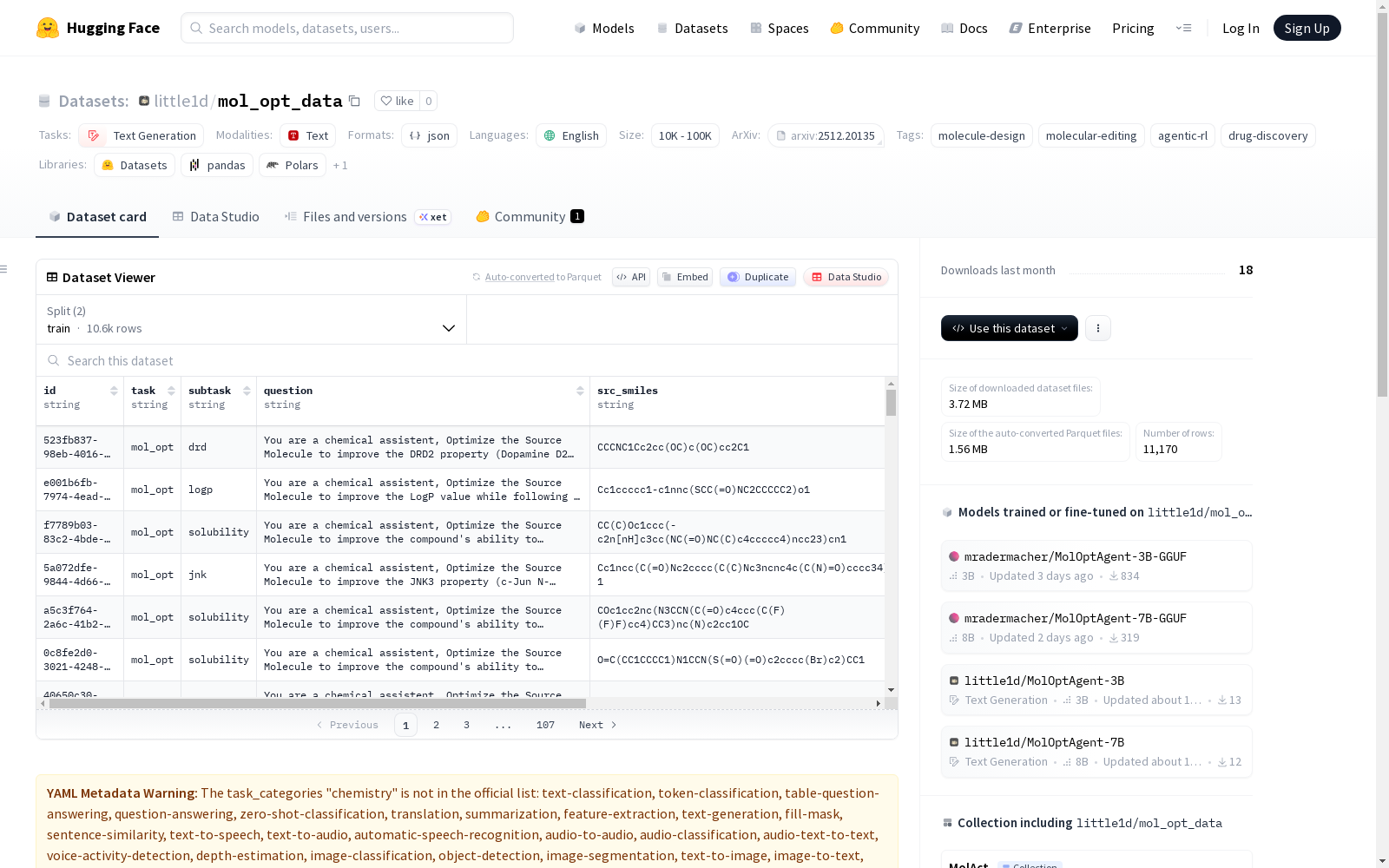1389x868 pixels.
Task: Click the Duplicate button
Action: tap(758, 277)
